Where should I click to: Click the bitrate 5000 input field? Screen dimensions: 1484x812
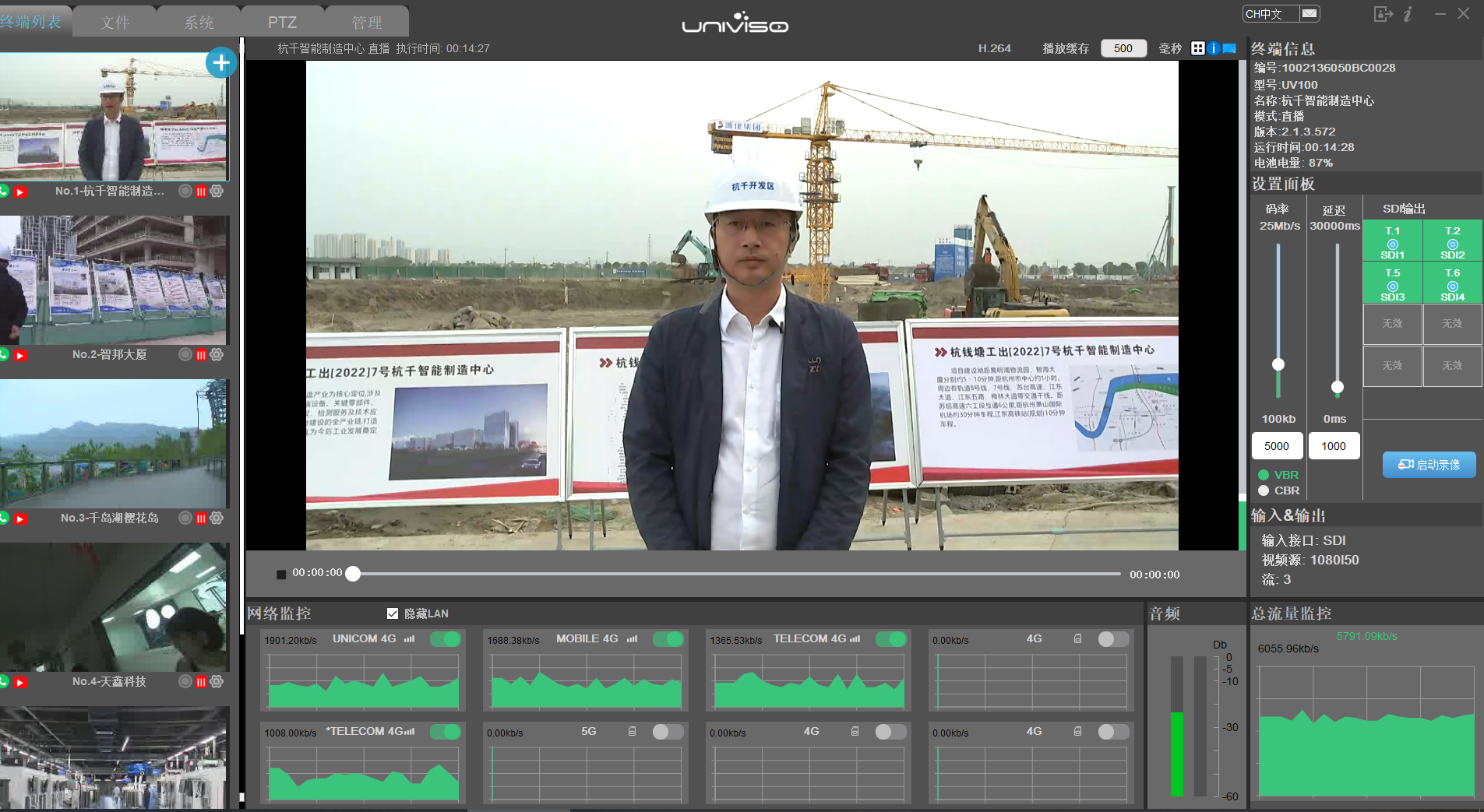(1277, 446)
